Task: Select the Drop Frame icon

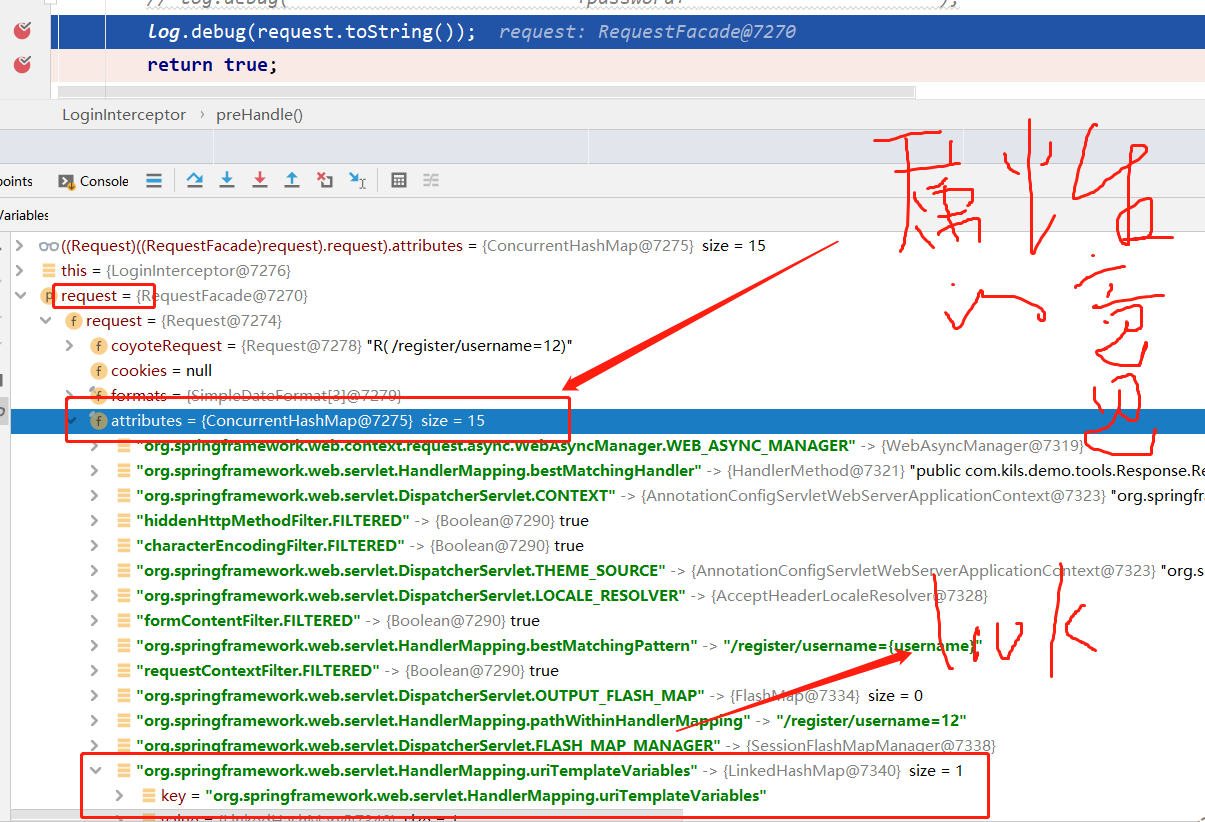Action: (324, 180)
